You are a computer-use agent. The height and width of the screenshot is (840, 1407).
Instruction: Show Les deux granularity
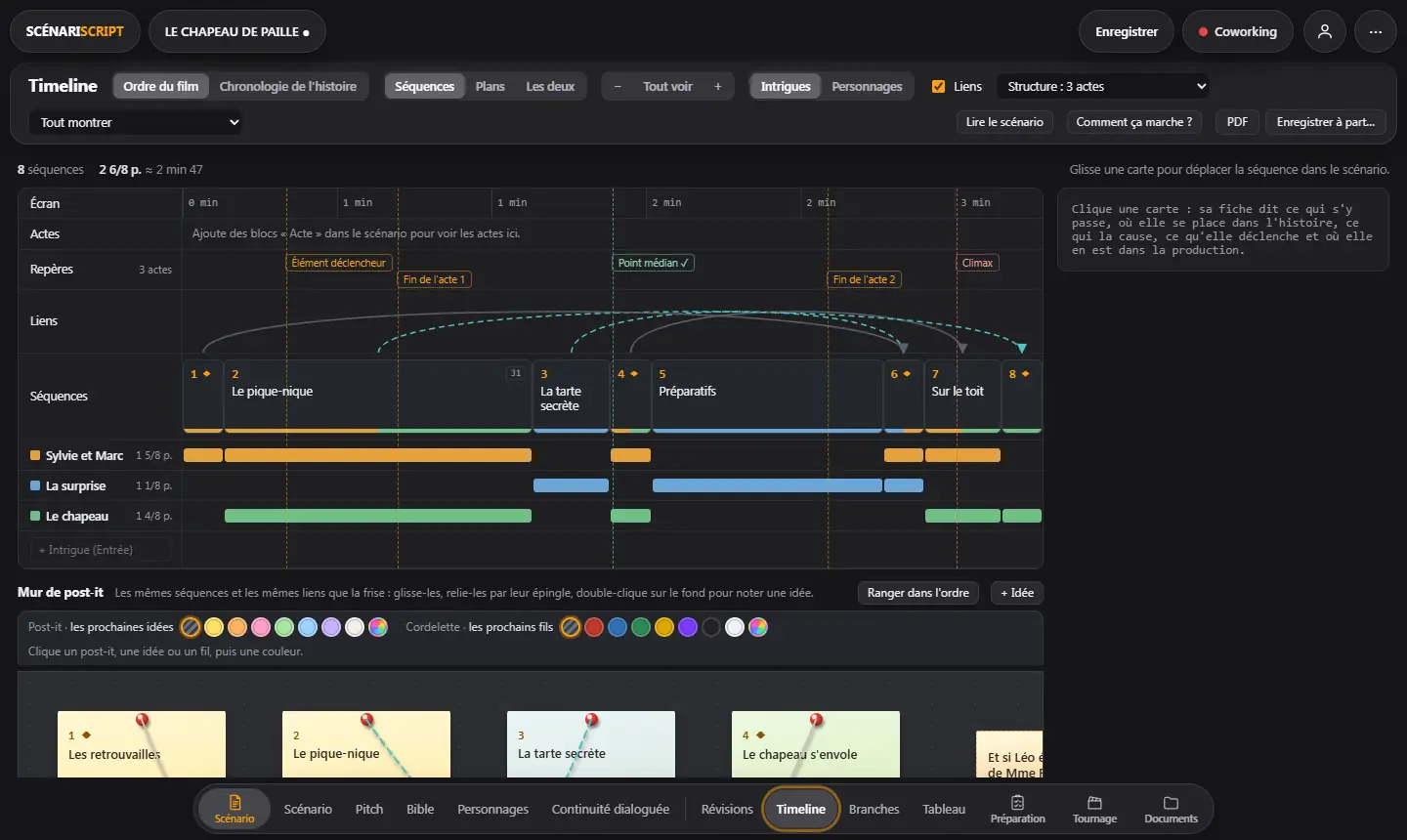coord(550,86)
